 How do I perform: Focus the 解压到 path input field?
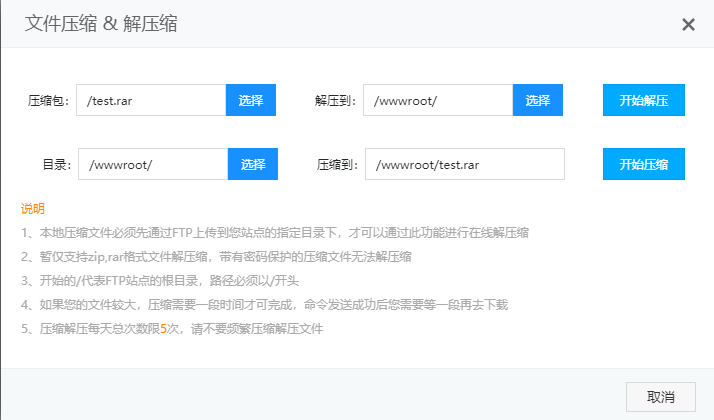pyautogui.click(x=437, y=100)
